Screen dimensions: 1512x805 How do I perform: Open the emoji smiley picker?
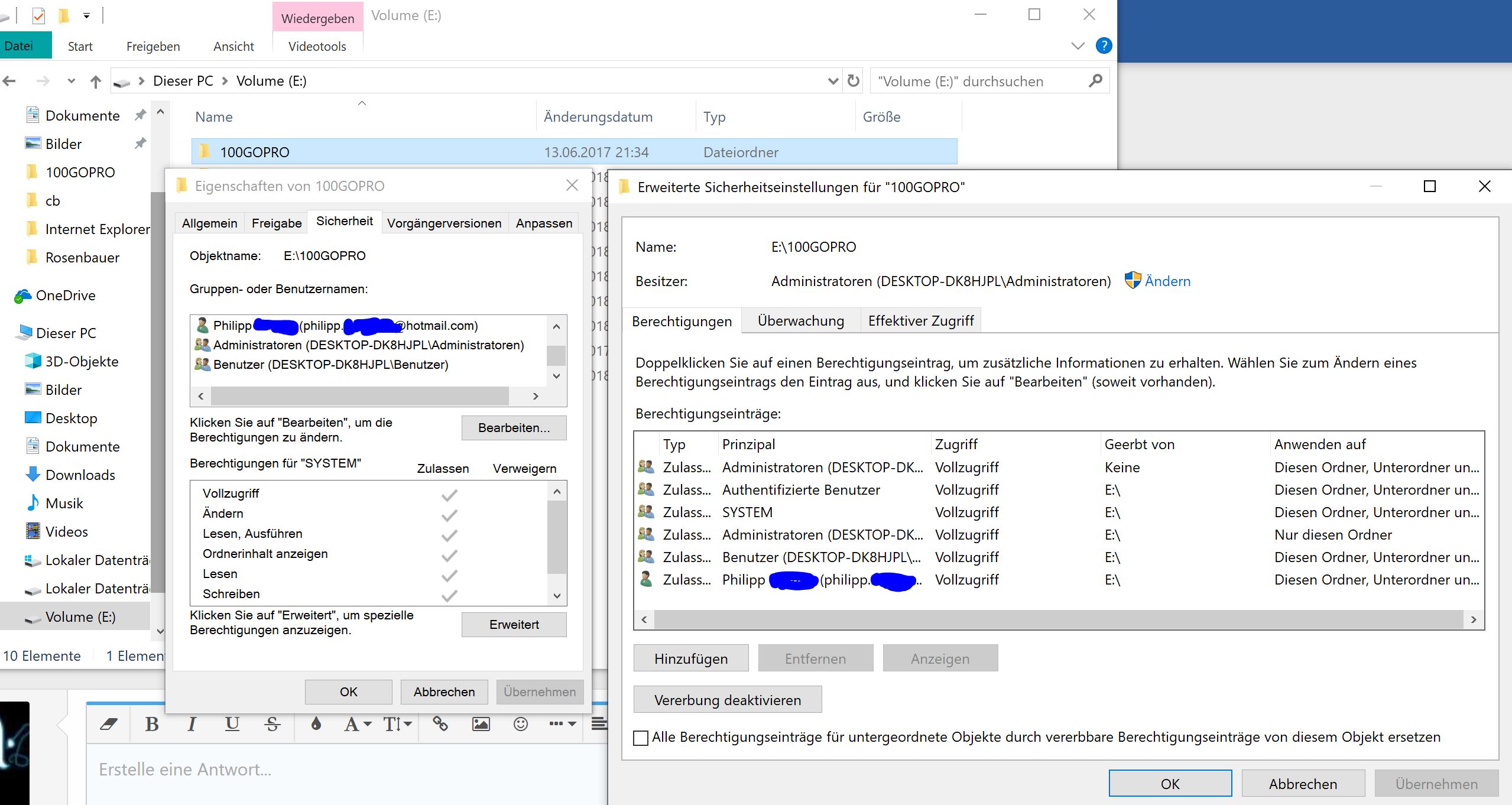[x=521, y=724]
